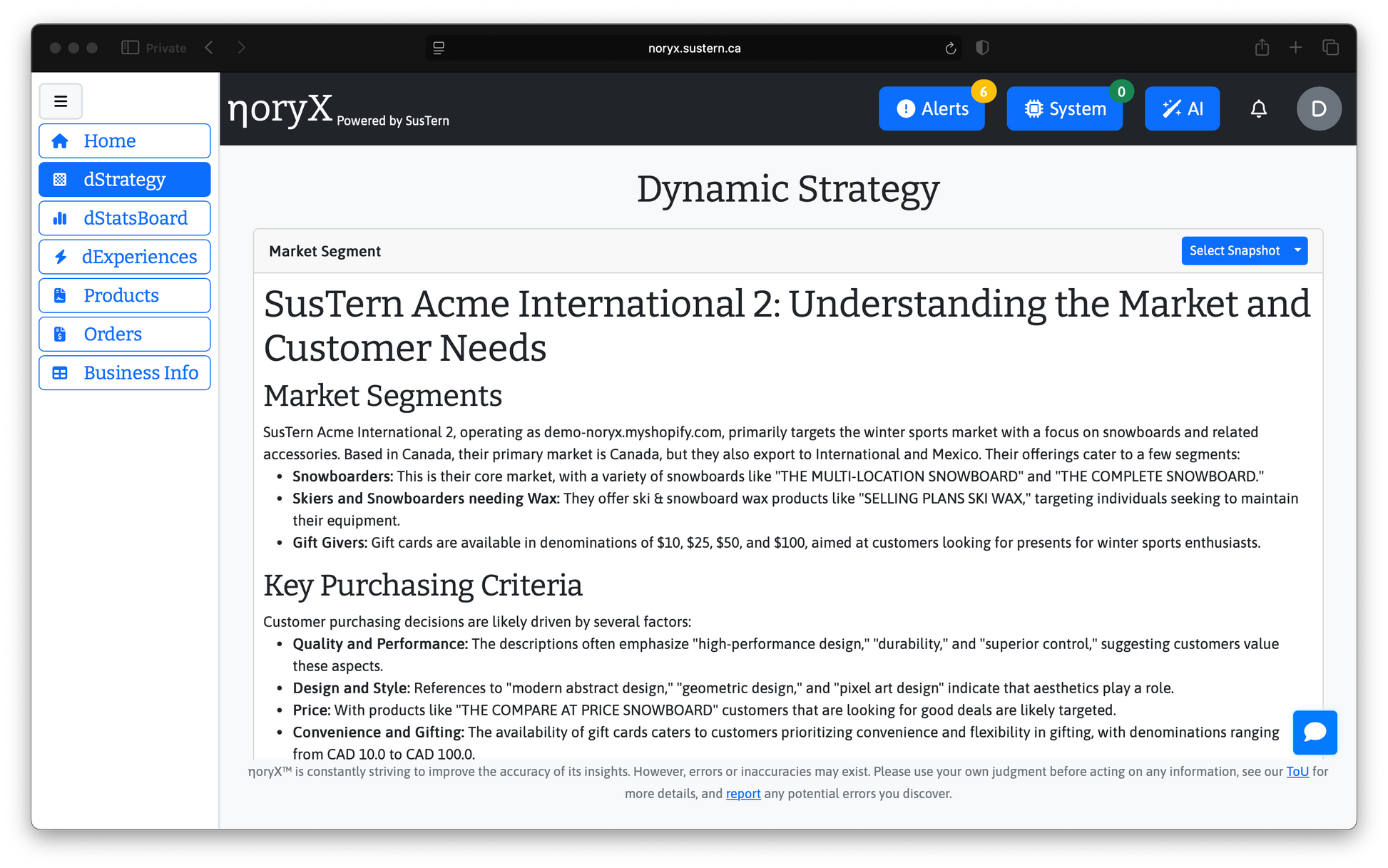
Task: Click Powered by SusTern text
Action: coord(393,121)
